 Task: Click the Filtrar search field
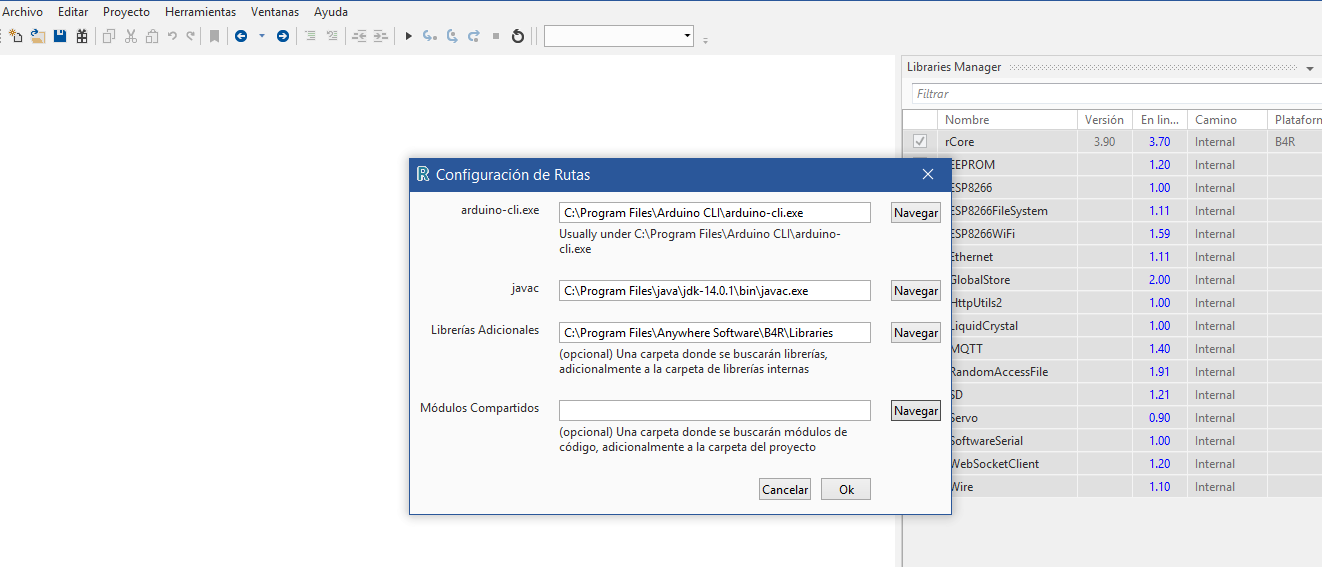(x=1116, y=94)
